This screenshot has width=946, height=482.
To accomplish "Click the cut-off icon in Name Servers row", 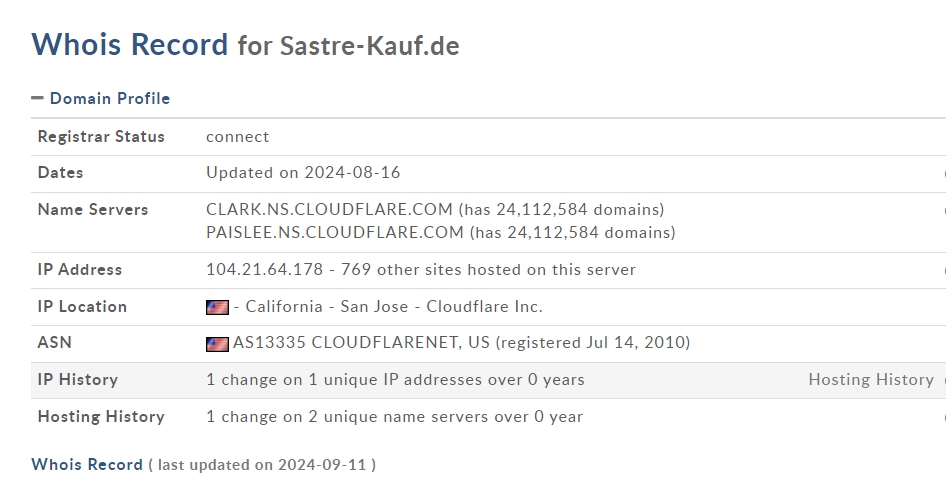I will tap(943, 210).
